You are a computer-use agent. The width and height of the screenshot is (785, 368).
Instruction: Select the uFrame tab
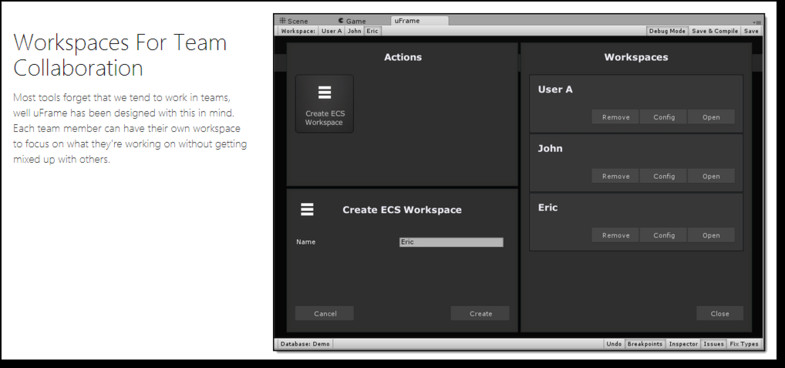tap(420, 21)
